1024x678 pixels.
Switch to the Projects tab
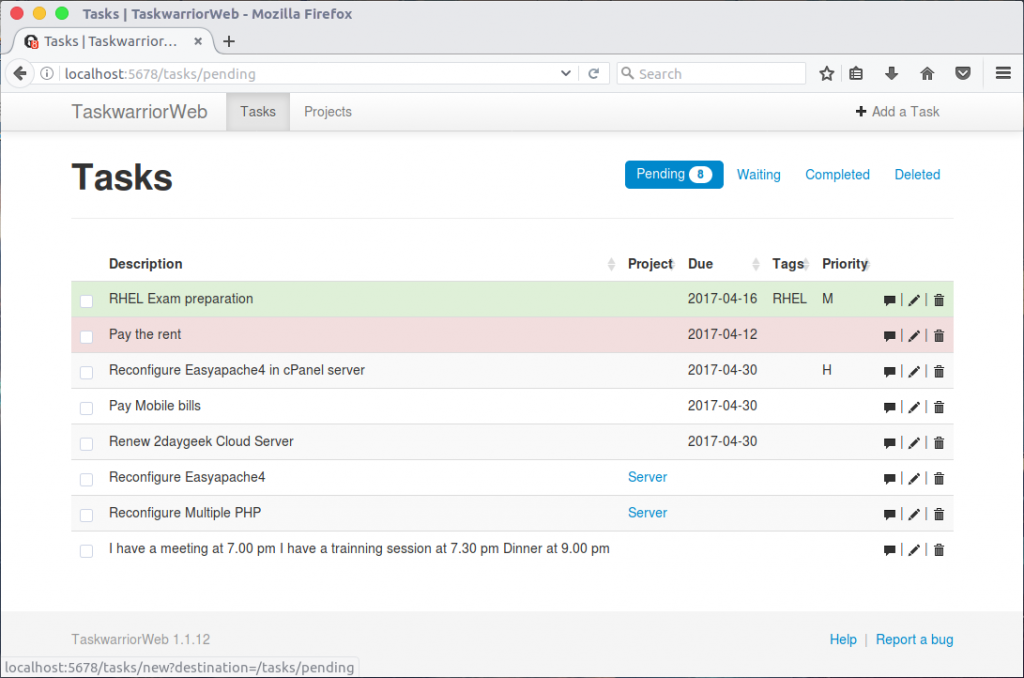[327, 111]
